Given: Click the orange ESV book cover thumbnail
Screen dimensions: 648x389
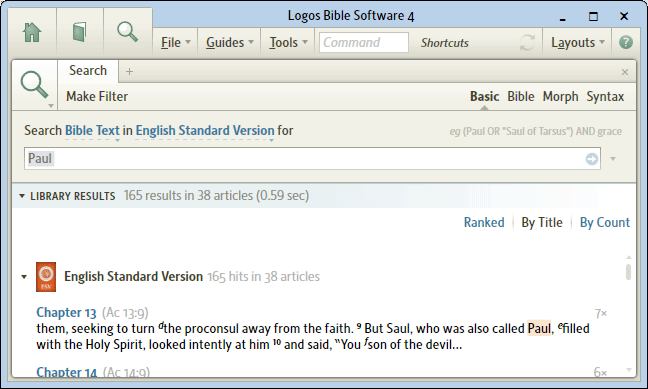Looking at the screenshot, I should 46,277.
